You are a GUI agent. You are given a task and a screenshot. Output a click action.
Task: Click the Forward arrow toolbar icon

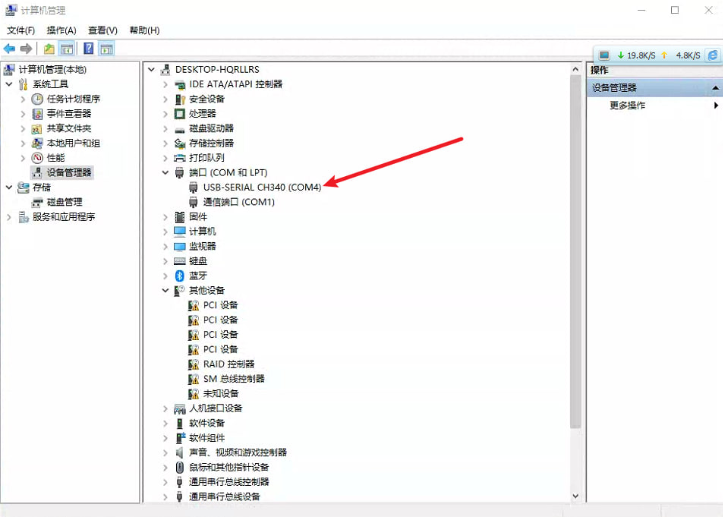26,48
